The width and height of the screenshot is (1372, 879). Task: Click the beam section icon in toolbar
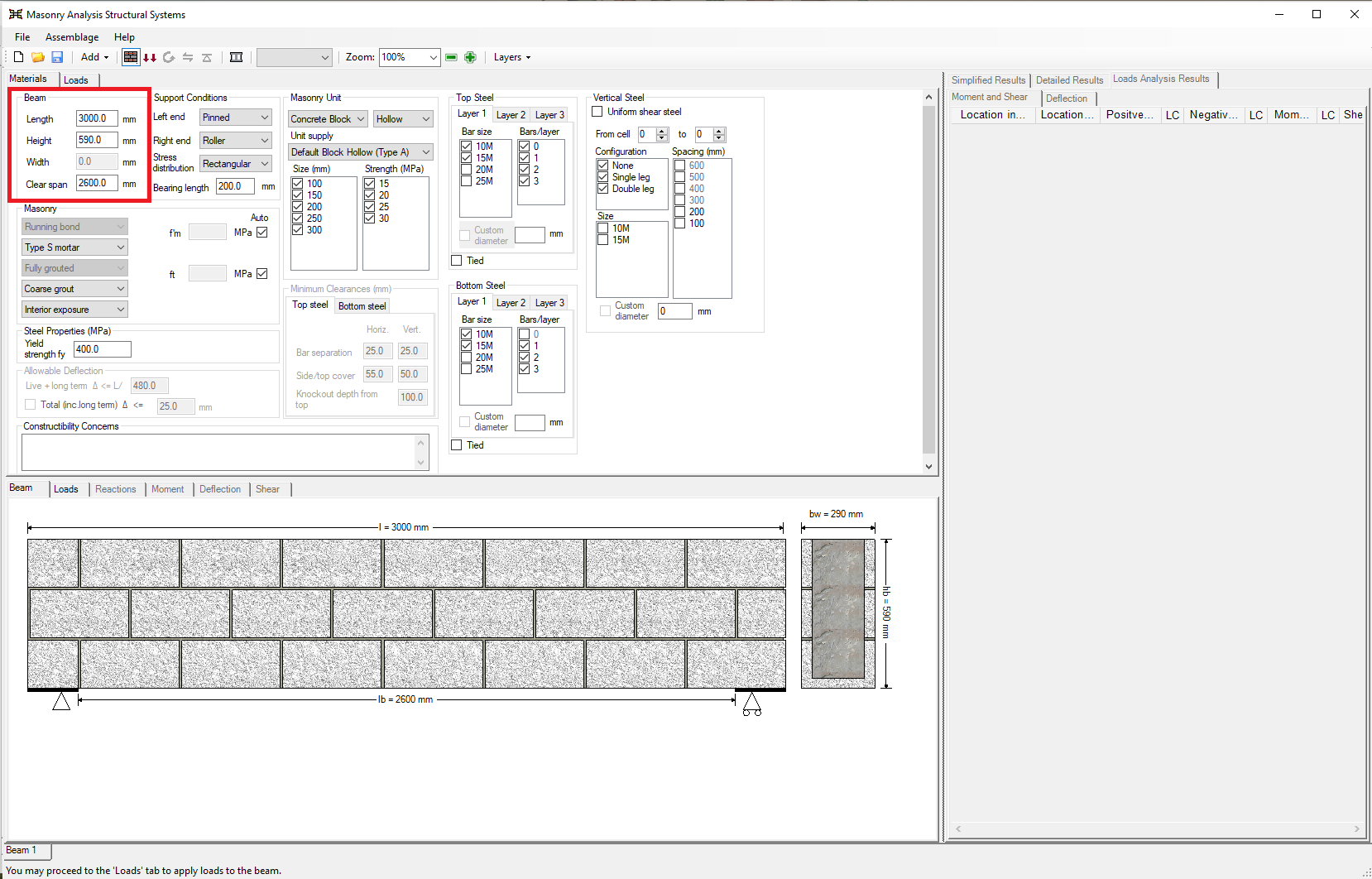click(x=236, y=57)
